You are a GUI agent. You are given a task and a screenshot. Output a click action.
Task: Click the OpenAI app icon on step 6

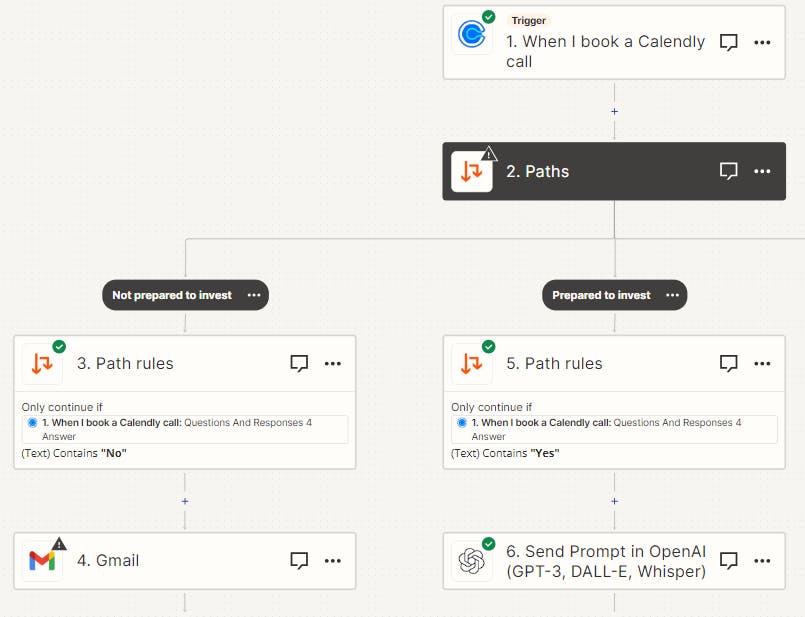[x=471, y=561]
